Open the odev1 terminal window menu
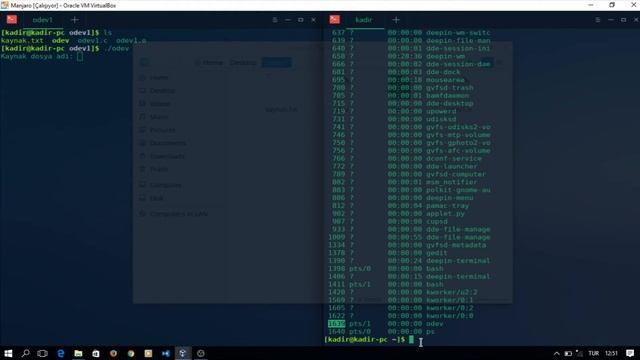This screenshot has width=640, height=360. click(x=275, y=20)
